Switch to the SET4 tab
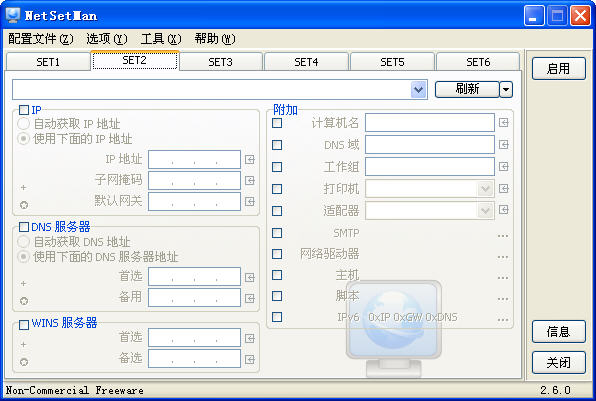596x401 pixels. 306,62
